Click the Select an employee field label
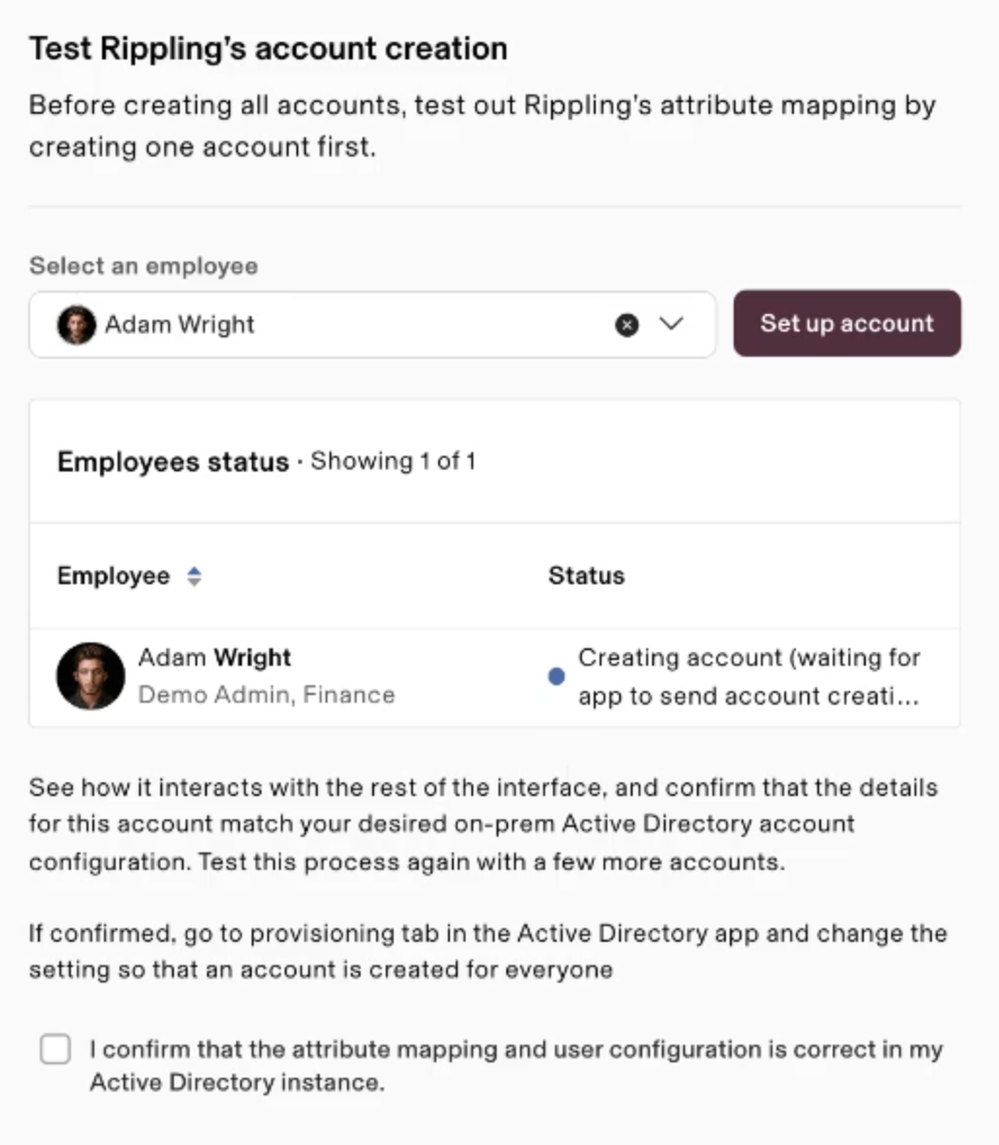Screen dimensions: 999x1145 (x=144, y=266)
